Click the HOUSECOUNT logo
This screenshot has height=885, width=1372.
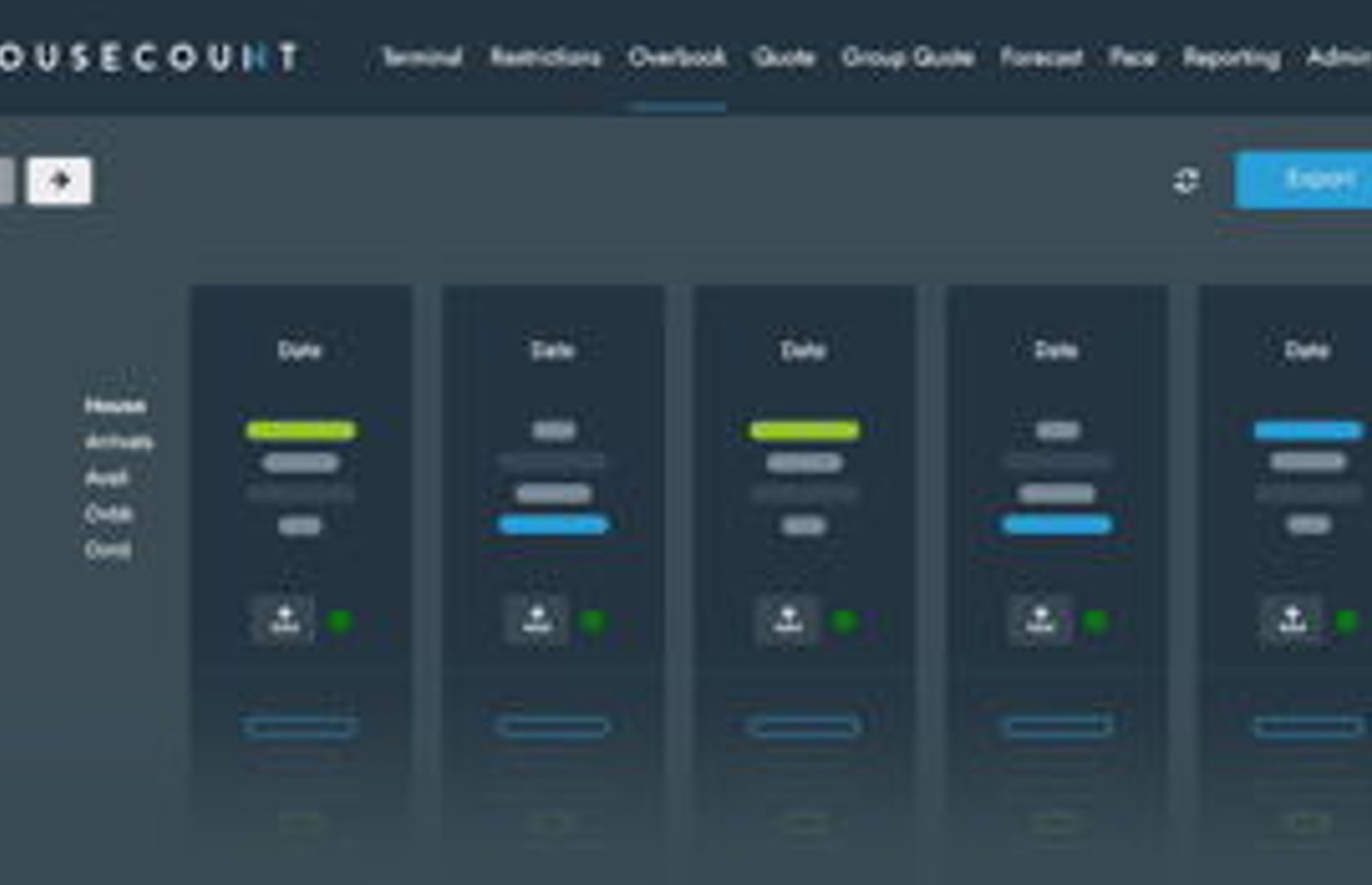click(x=149, y=57)
